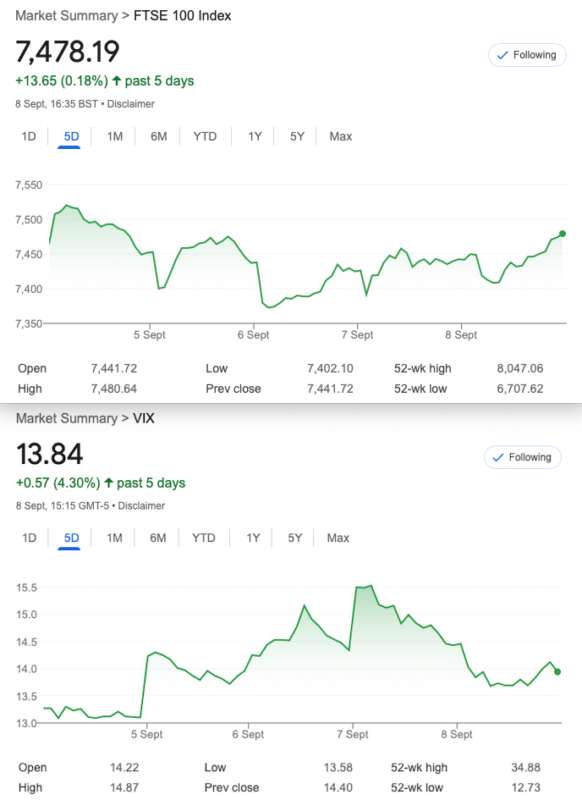Select 5D tab on FTSE 100 chart

pos(71,136)
